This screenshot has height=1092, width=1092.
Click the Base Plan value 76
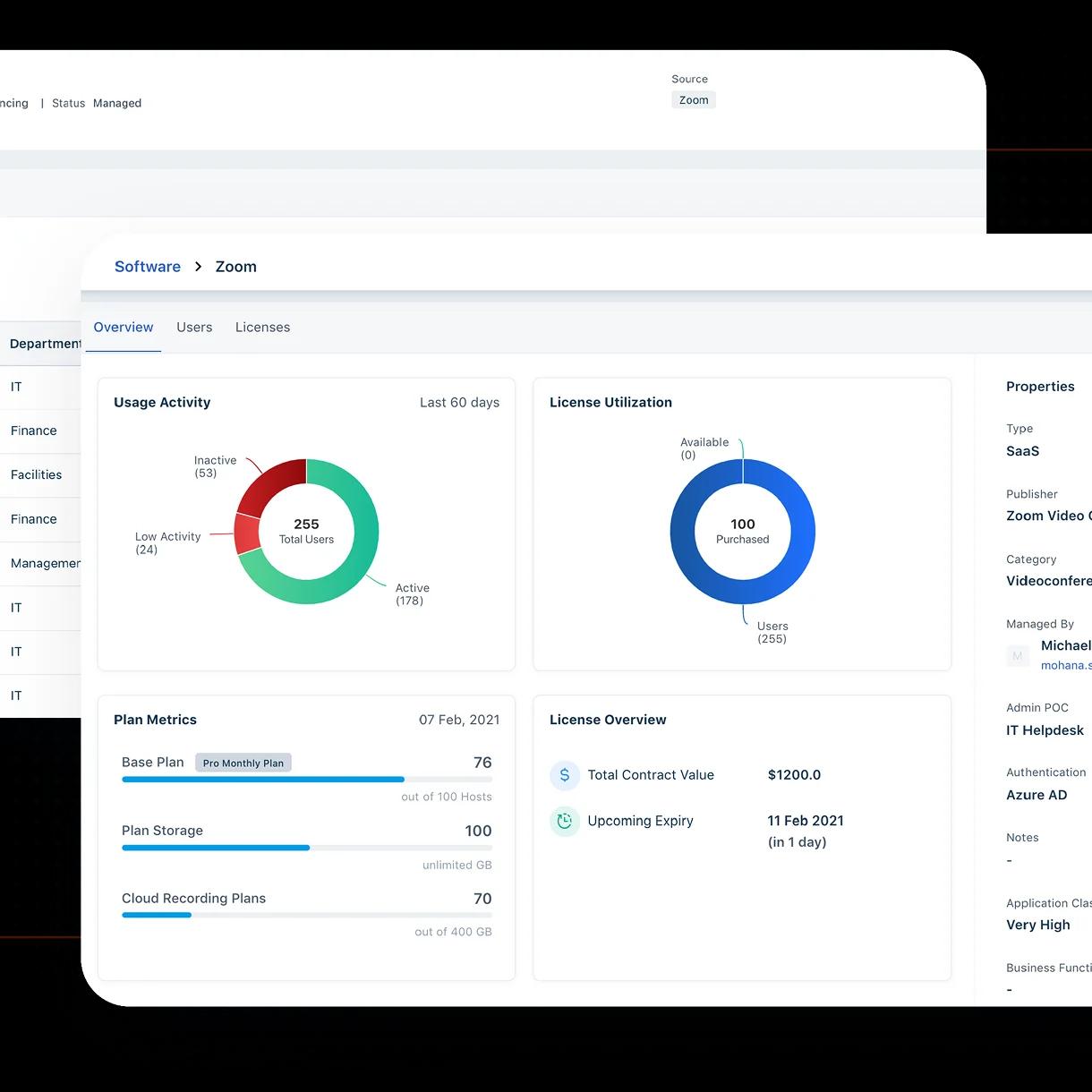482,763
